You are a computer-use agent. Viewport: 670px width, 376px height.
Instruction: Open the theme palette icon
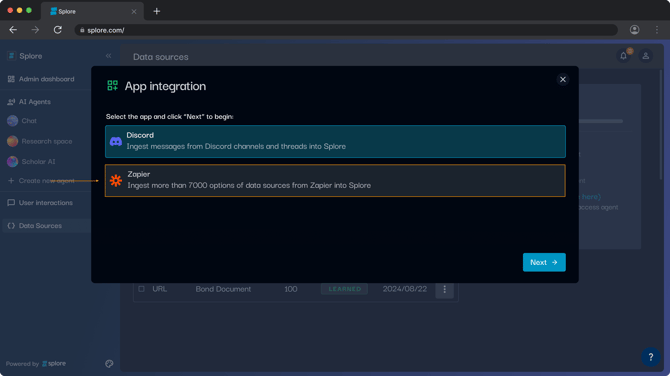point(109,364)
